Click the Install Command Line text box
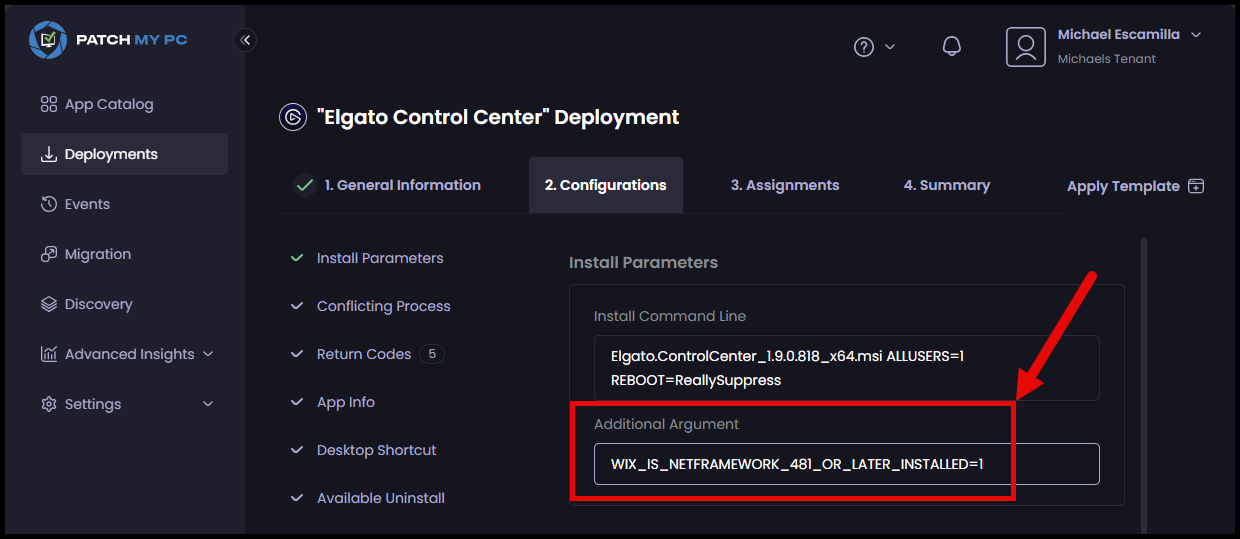The height and width of the screenshot is (539, 1240). (847, 368)
